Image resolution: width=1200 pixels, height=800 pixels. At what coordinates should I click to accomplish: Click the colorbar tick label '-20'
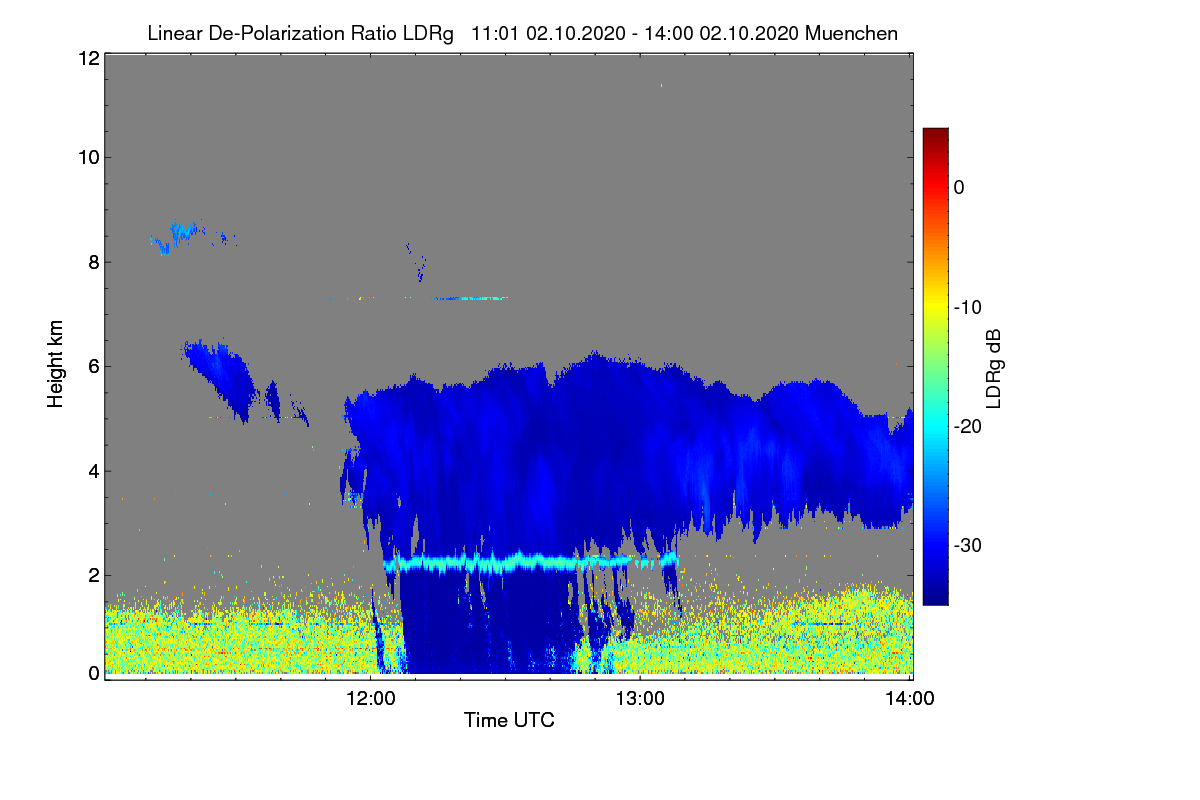tap(967, 426)
